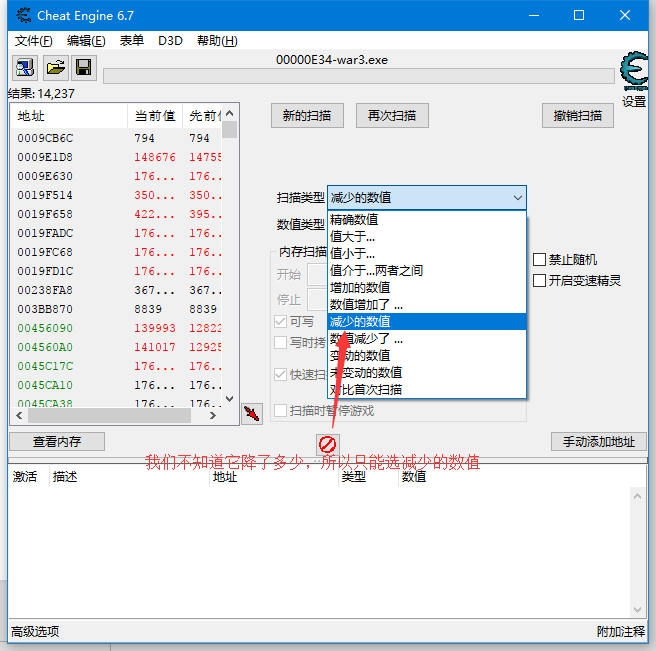Screen dimensions: 656x651
Task: Open the 文件(F) menu
Action: pos(33,41)
